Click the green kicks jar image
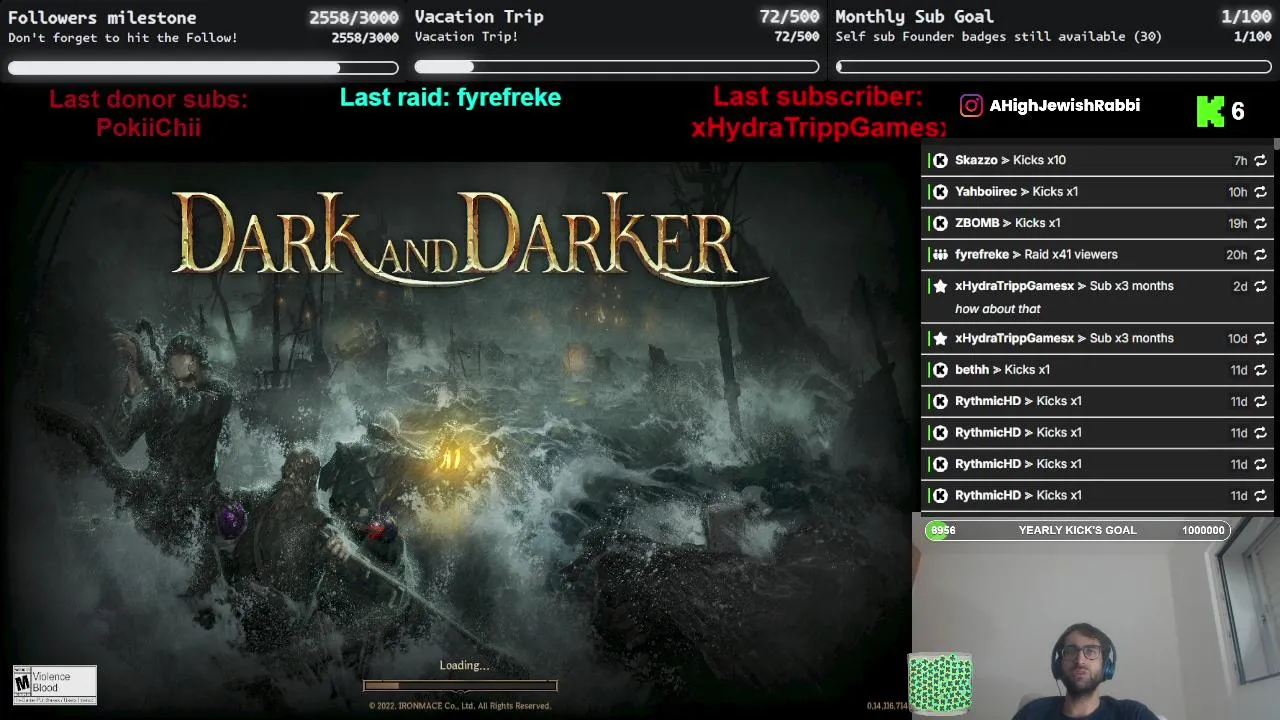The image size is (1280, 720). [939, 684]
